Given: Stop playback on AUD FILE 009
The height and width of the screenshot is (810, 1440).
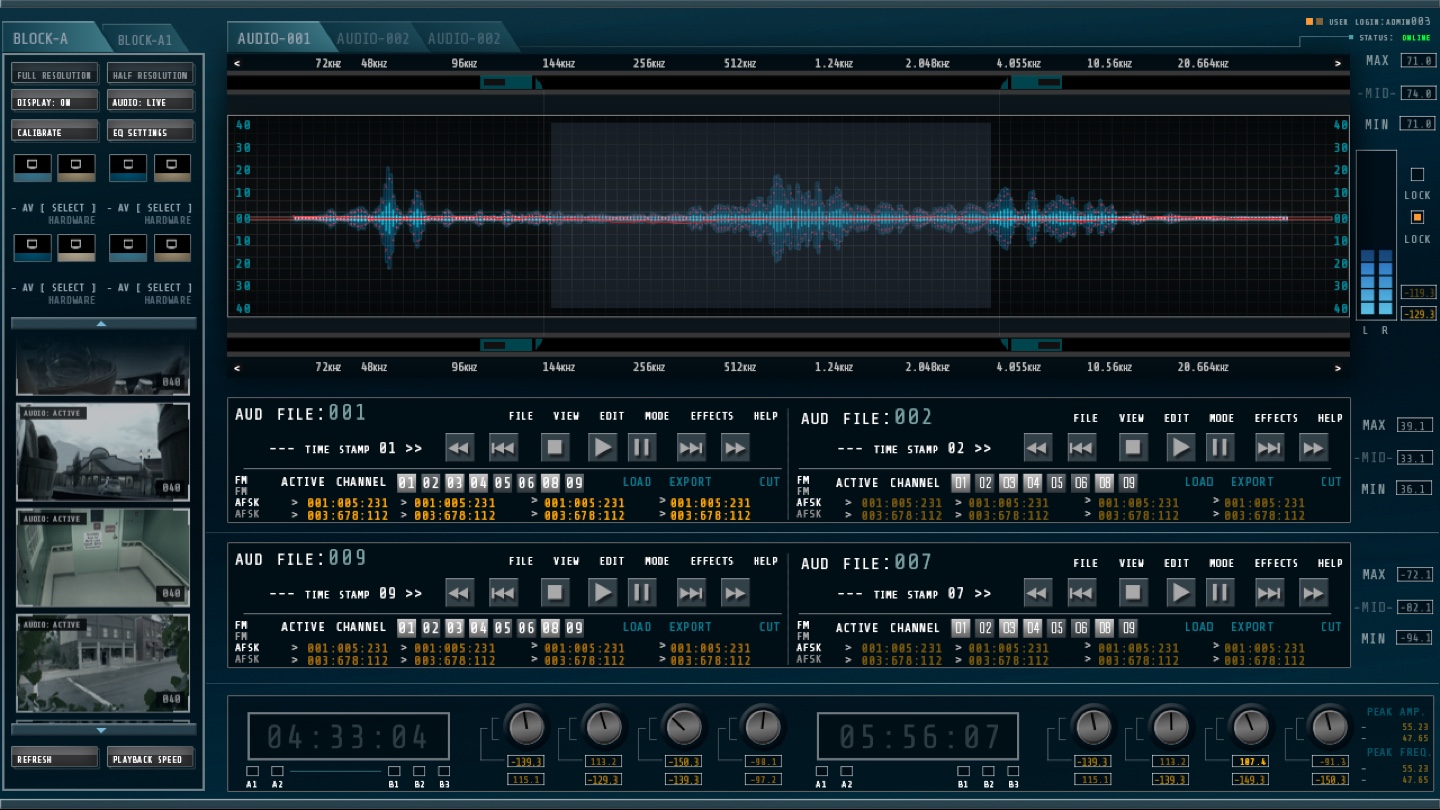Looking at the screenshot, I should coord(555,593).
